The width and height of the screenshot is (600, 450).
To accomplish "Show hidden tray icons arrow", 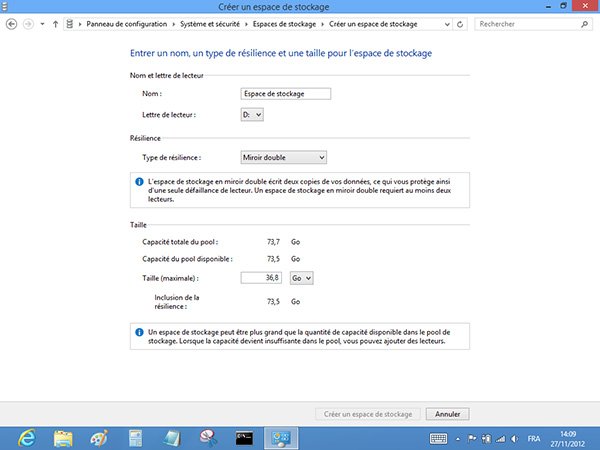I will click(x=458, y=439).
